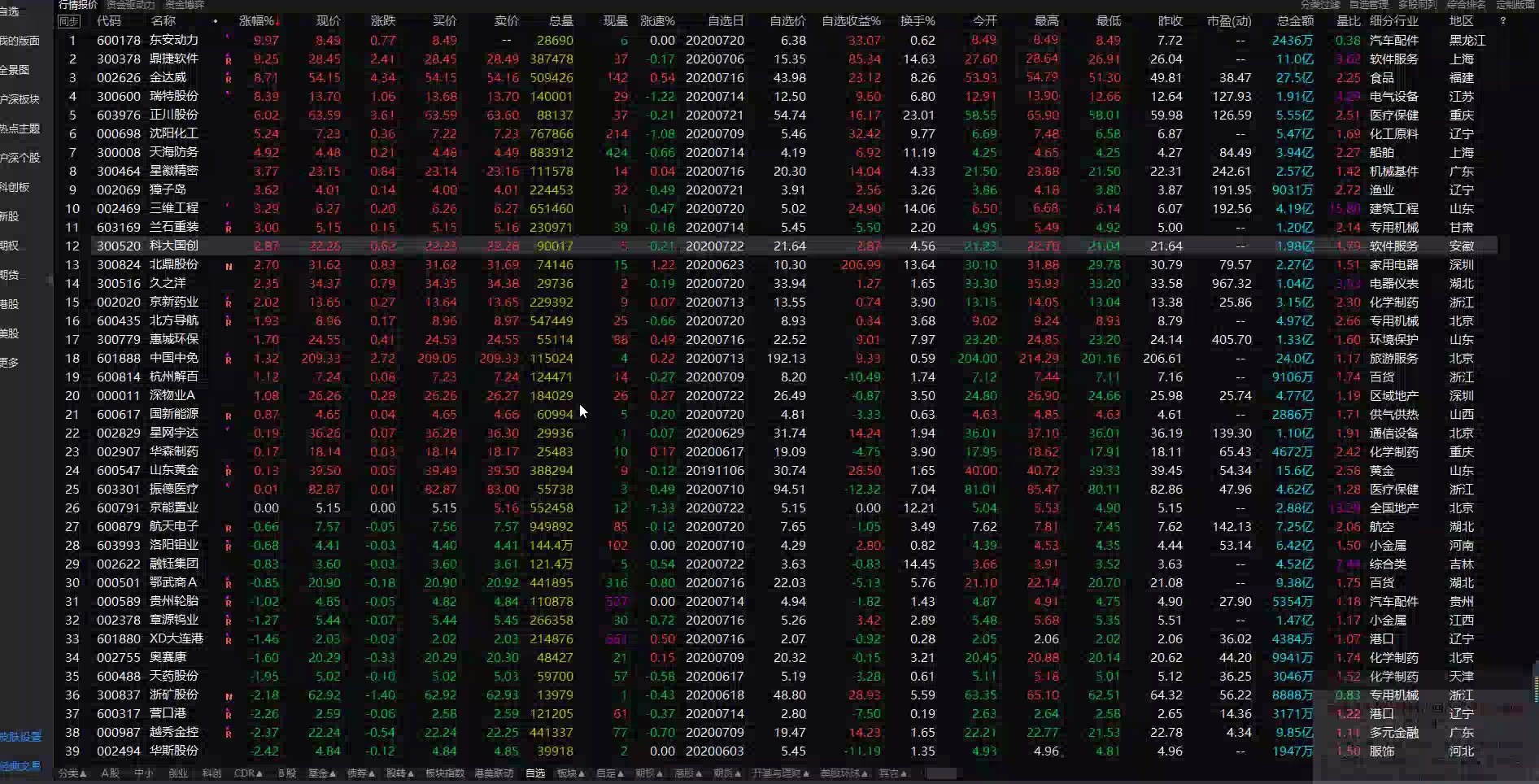Image resolution: width=1539 pixels, height=784 pixels.
Task: Open 分类过滤 in the top right
Action: (1320, 5)
